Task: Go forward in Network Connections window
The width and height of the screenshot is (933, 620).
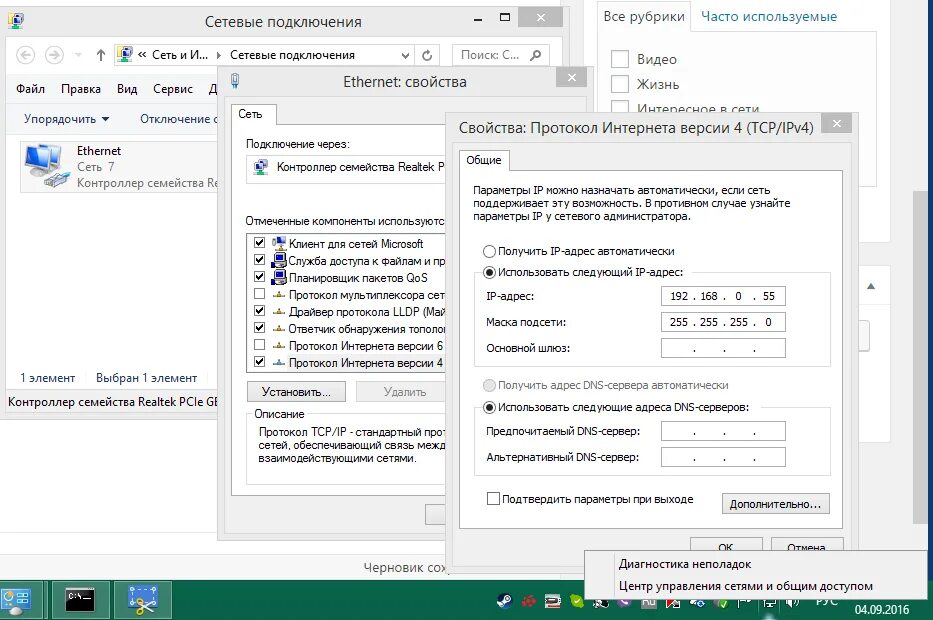Action: pos(54,55)
